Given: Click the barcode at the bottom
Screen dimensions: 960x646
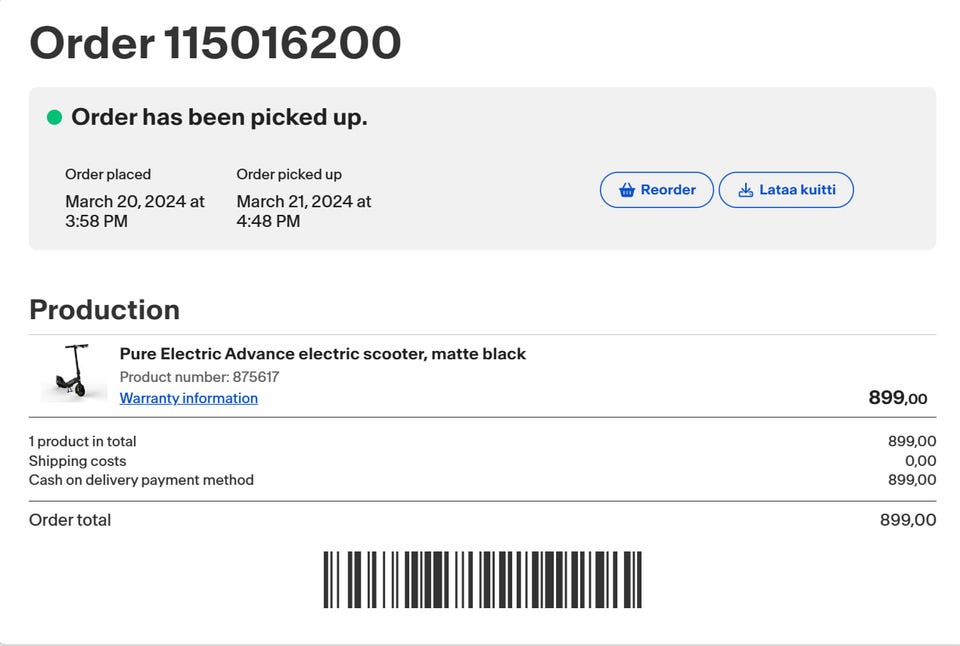Looking at the screenshot, I should pyautogui.click(x=482, y=579).
